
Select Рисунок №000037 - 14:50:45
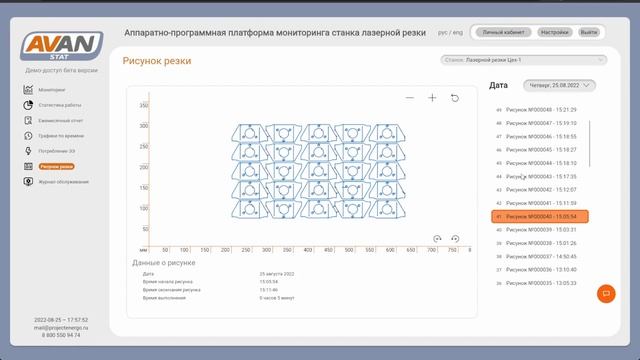(540, 257)
